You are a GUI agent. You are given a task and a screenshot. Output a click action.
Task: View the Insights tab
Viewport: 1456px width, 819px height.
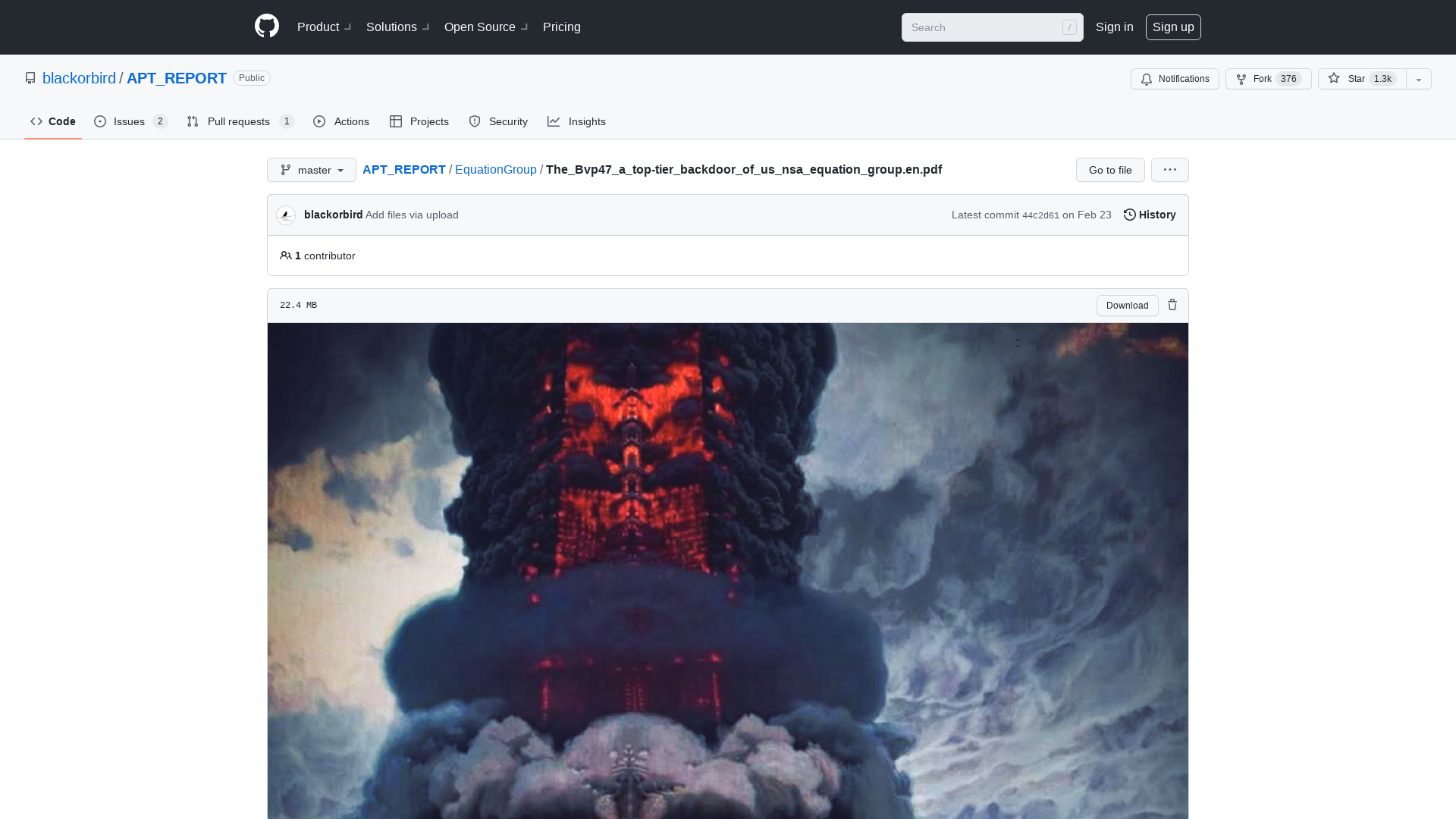577,121
